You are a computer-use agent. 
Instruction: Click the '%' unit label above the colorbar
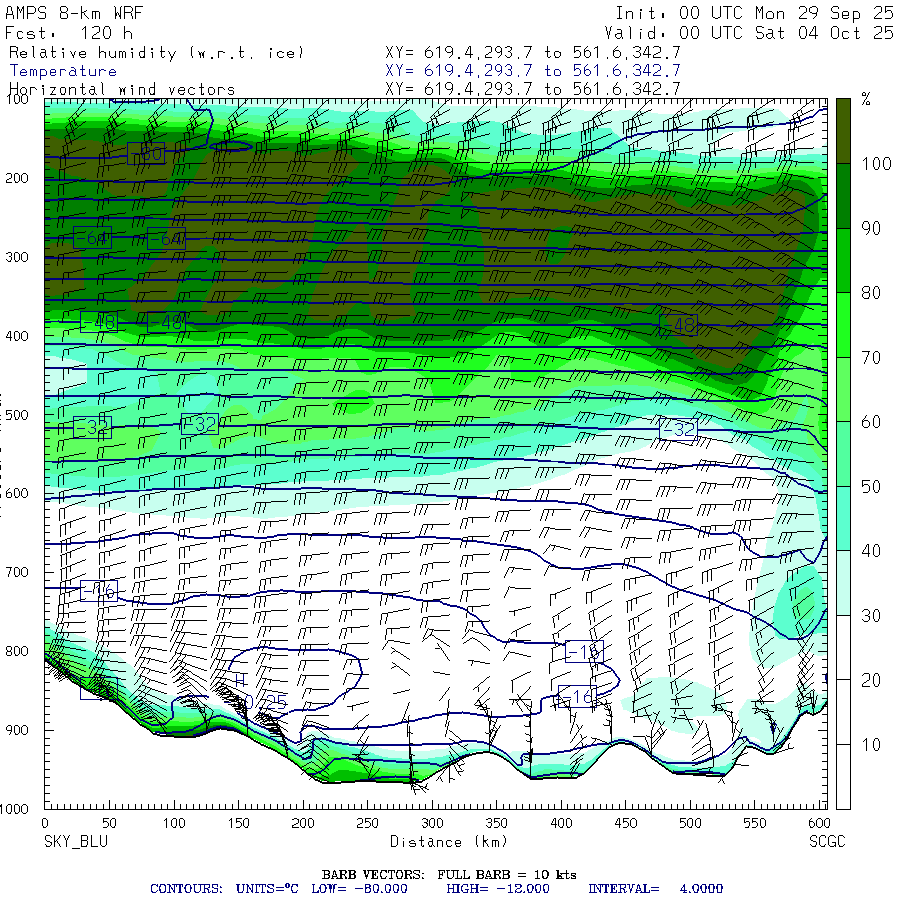point(866,99)
